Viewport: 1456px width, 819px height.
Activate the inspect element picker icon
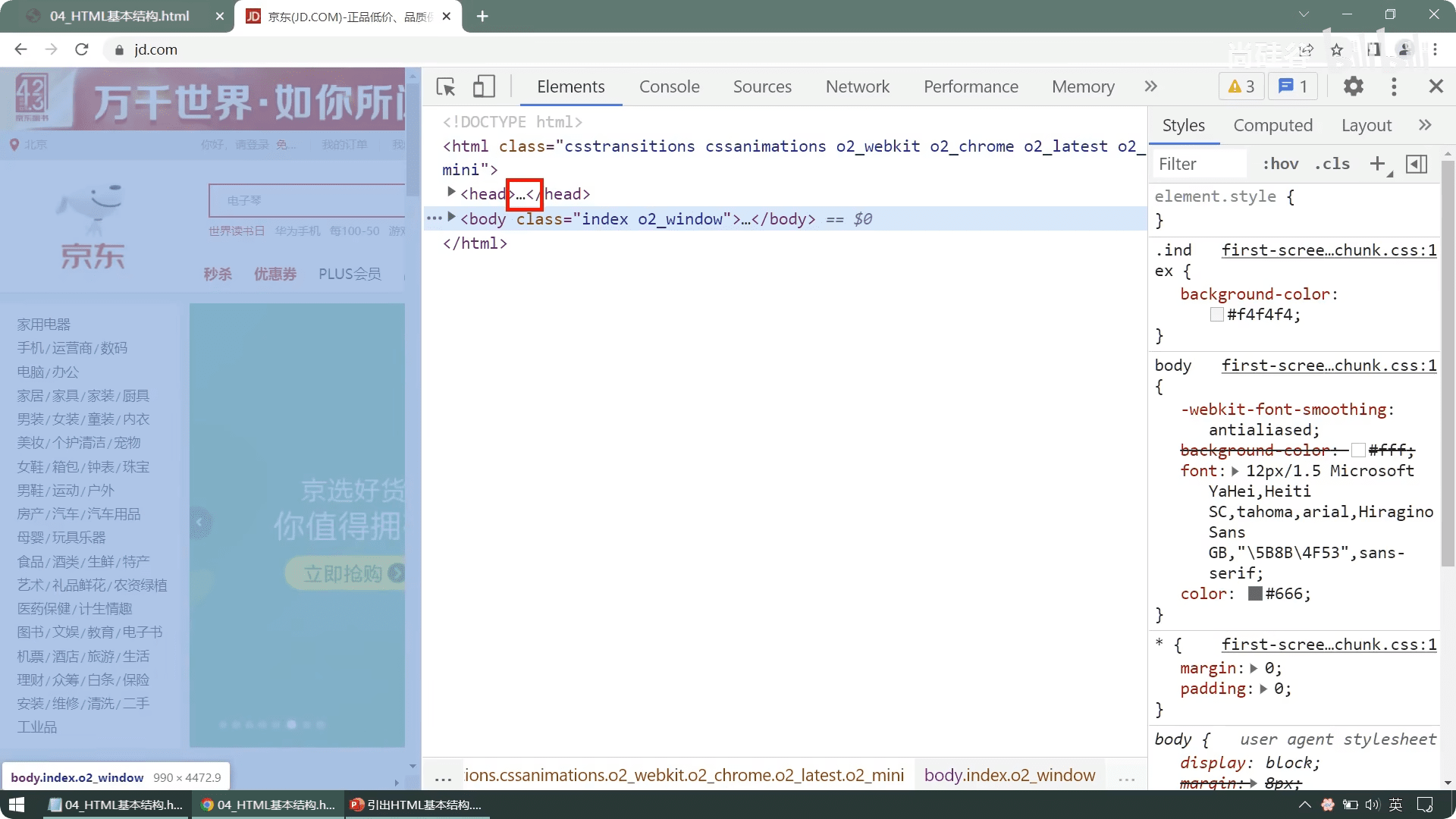click(446, 86)
